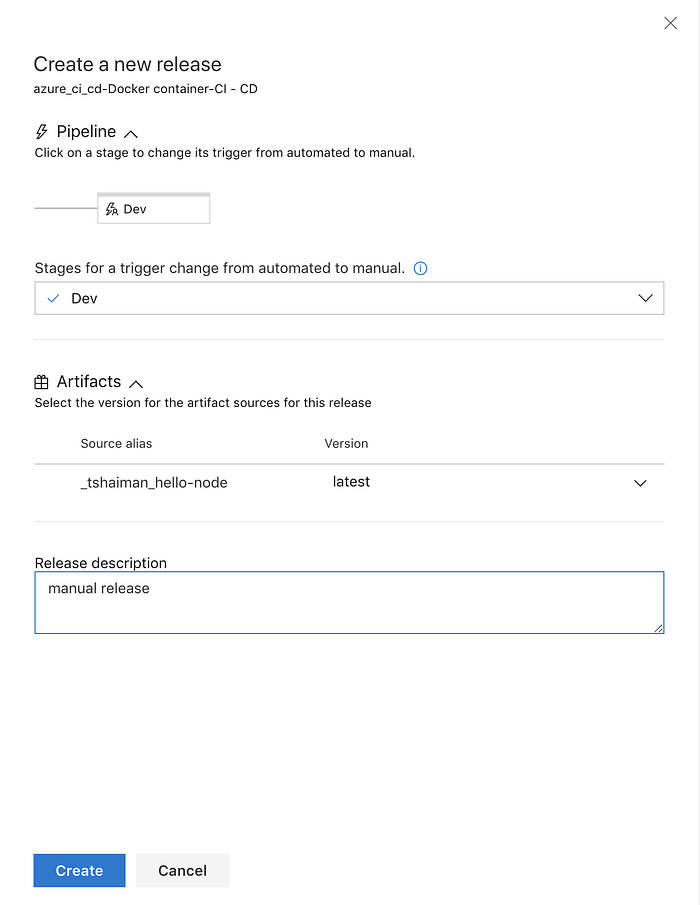Toggle the Dev checkmark in stages field
Screen dimensions: 700x905
(x=53, y=298)
